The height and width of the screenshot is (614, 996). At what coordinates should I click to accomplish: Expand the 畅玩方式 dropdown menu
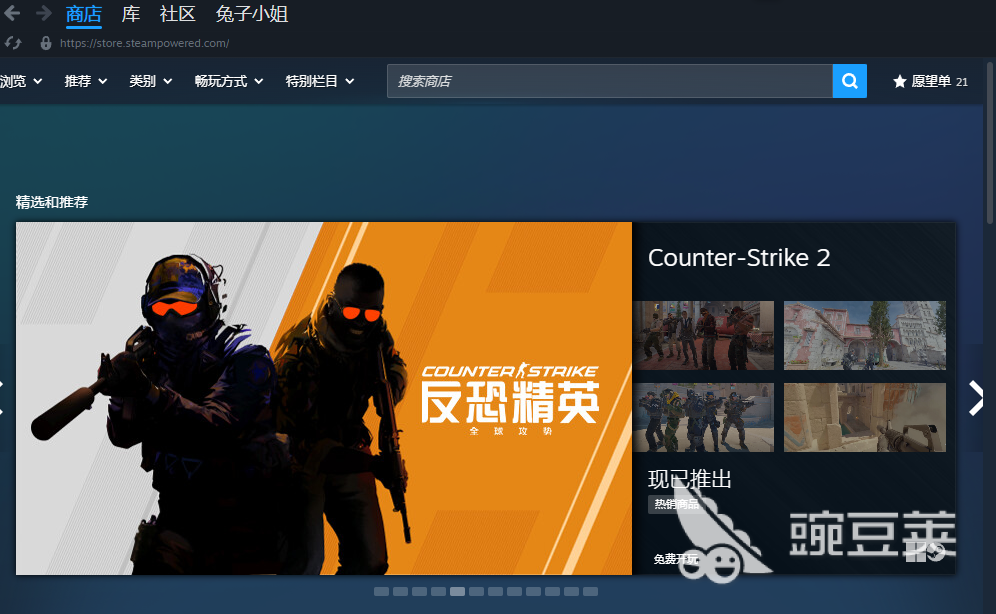coord(229,81)
